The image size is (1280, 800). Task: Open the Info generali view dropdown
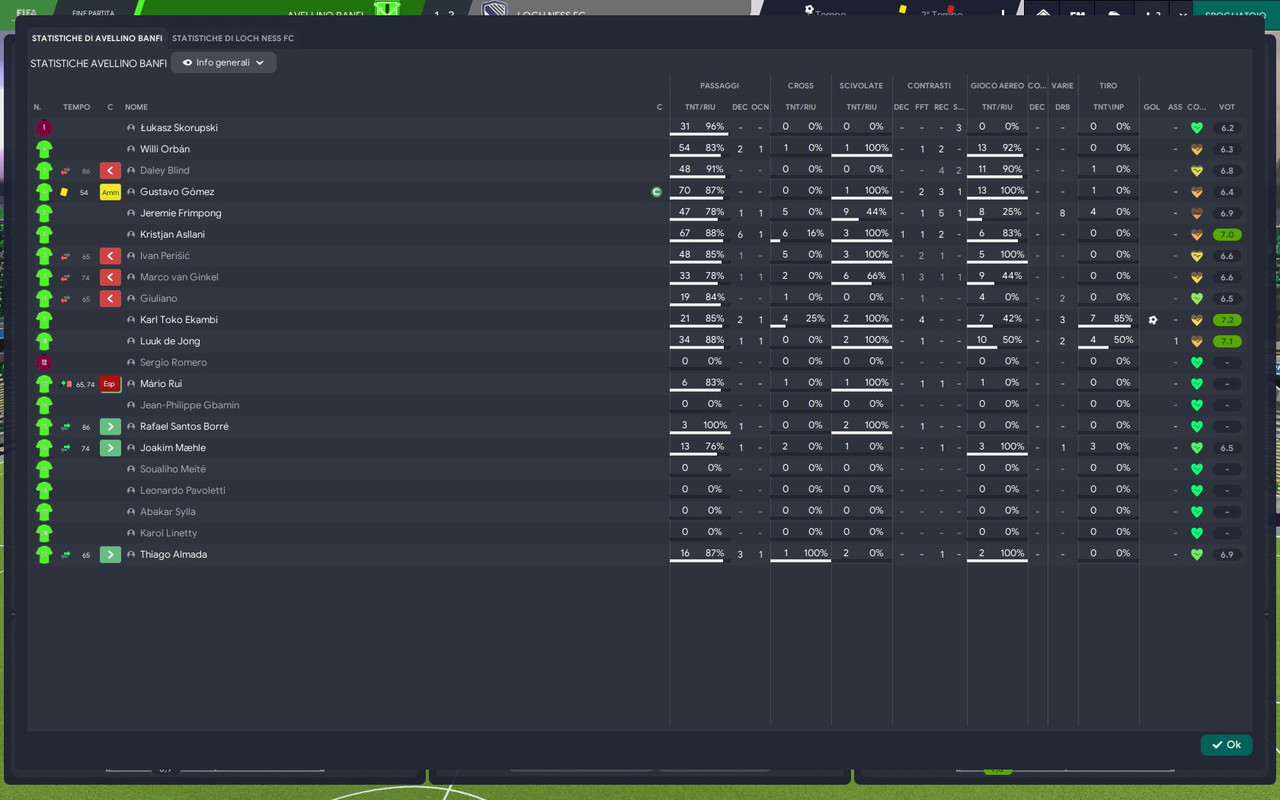click(x=224, y=62)
